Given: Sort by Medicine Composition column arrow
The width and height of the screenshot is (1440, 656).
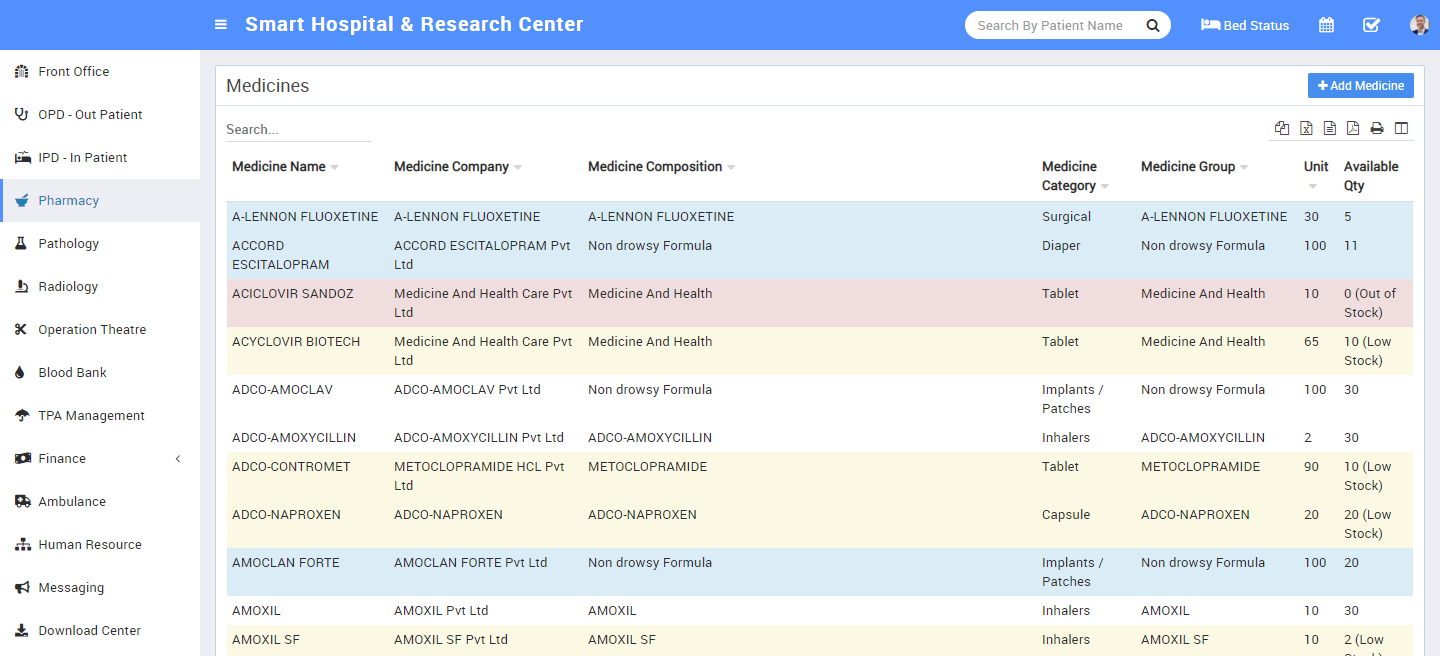Looking at the screenshot, I should click(731, 168).
